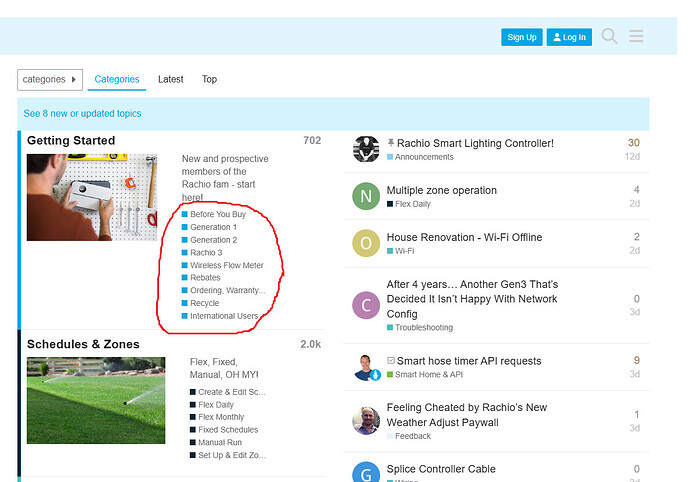The image size is (690, 482).
Task: Click the blue G user avatar
Action: (x=366, y=472)
